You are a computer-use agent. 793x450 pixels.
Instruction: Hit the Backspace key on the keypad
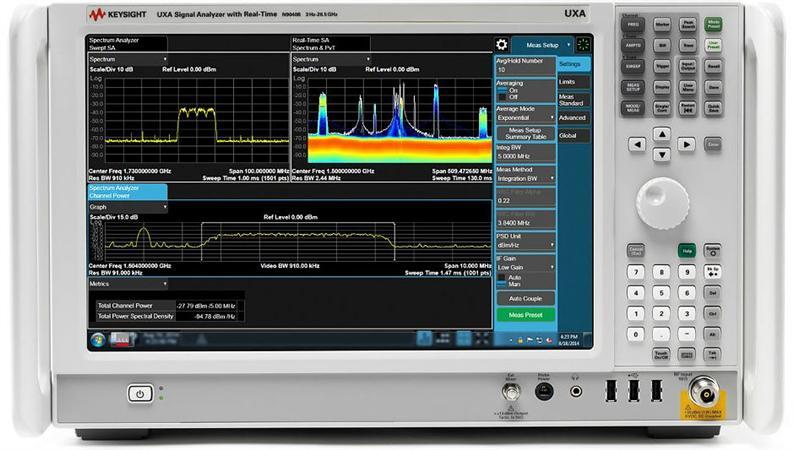coord(713,272)
